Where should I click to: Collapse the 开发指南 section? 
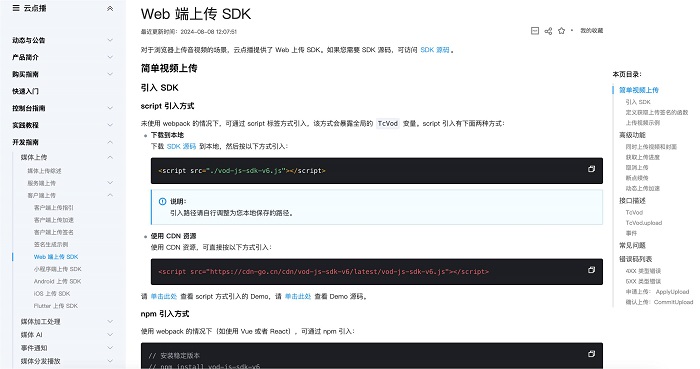click(110, 142)
